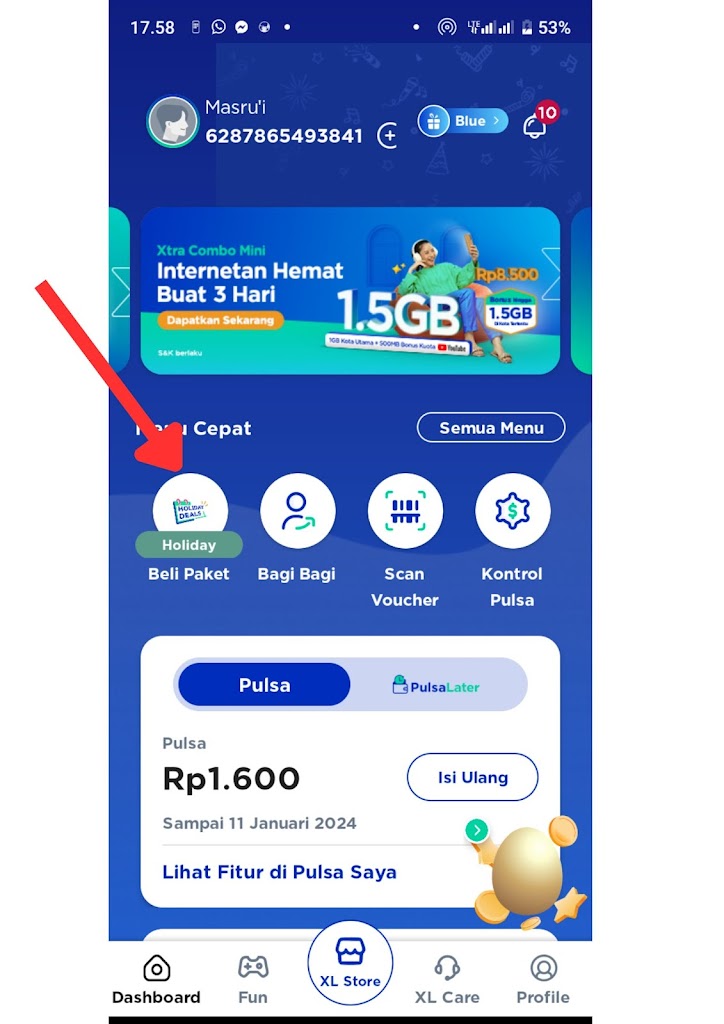Go to the Profile tab
Screen dimensions: 724x1024
543,980
